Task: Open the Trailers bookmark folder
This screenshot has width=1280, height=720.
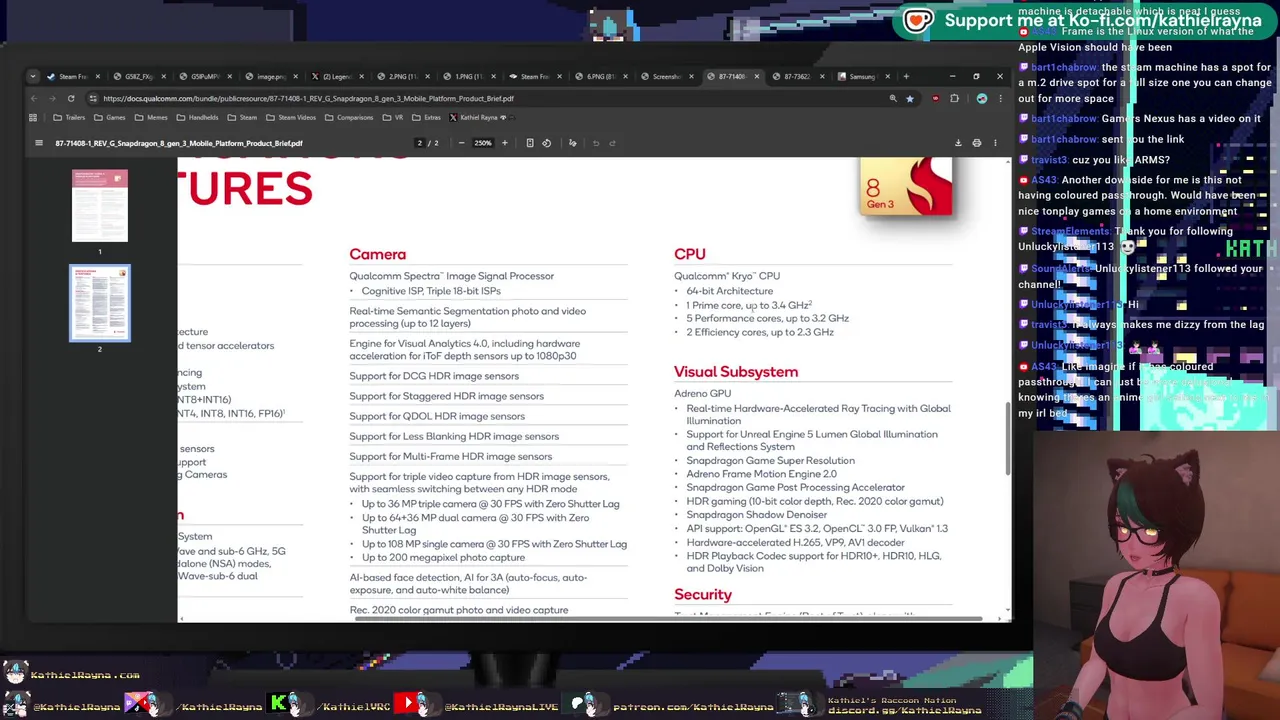Action: (x=70, y=117)
